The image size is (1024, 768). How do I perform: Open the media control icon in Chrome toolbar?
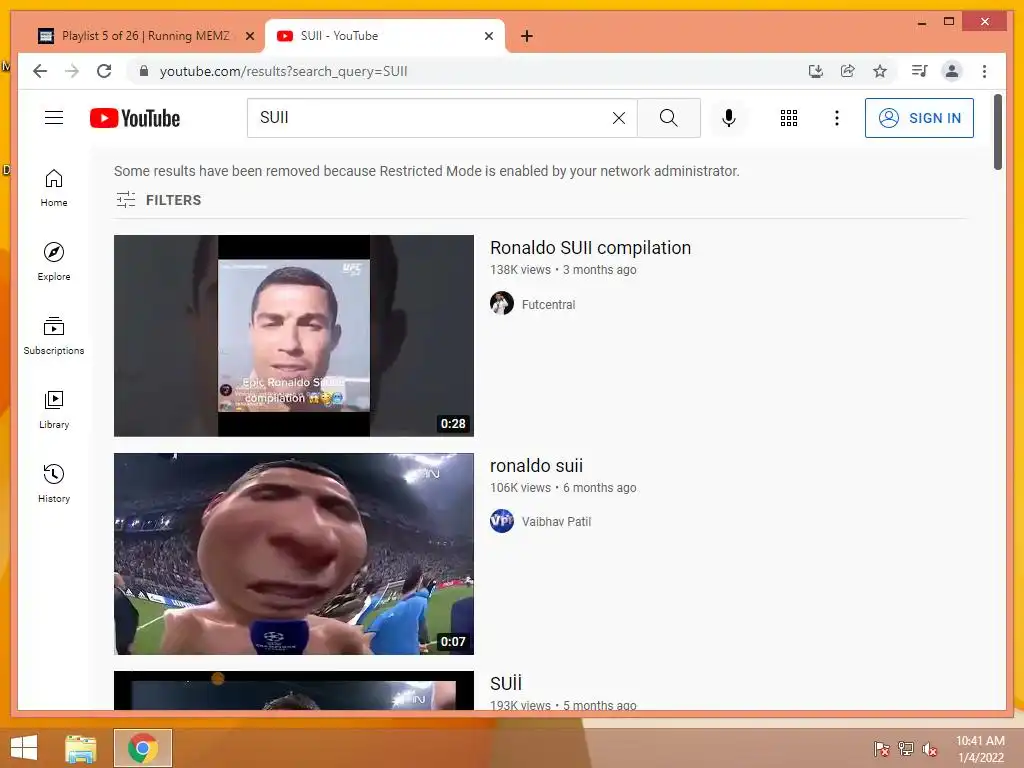pos(920,71)
